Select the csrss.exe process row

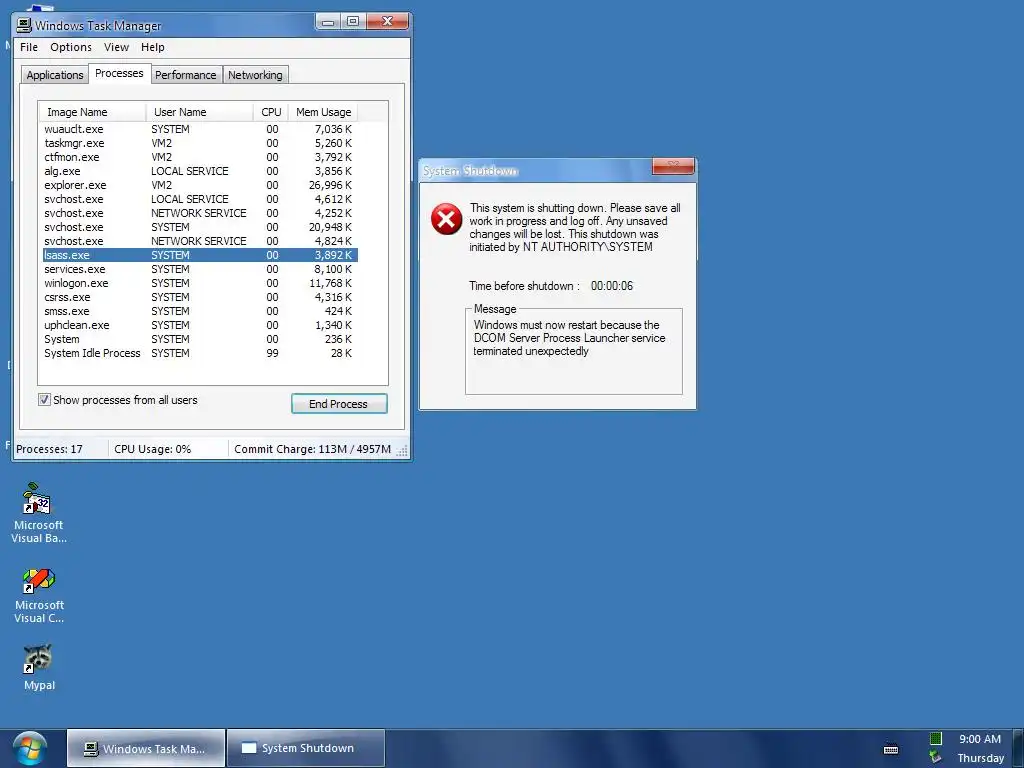(199, 297)
